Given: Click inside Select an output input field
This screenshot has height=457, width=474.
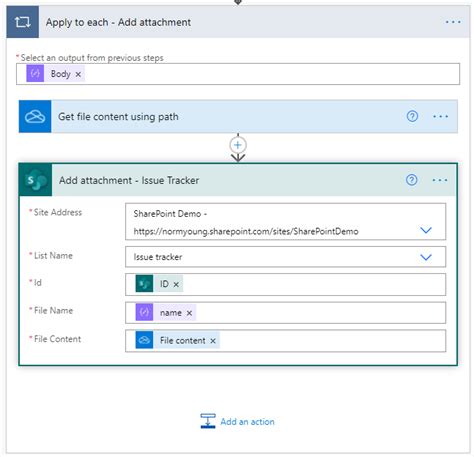Looking at the screenshot, I should 238,74.
